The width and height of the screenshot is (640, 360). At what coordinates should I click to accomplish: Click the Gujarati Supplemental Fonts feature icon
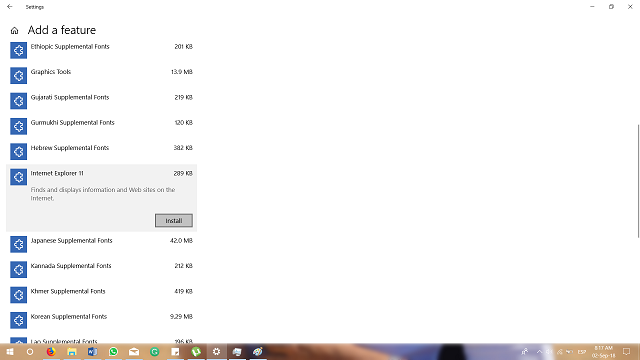point(18,101)
